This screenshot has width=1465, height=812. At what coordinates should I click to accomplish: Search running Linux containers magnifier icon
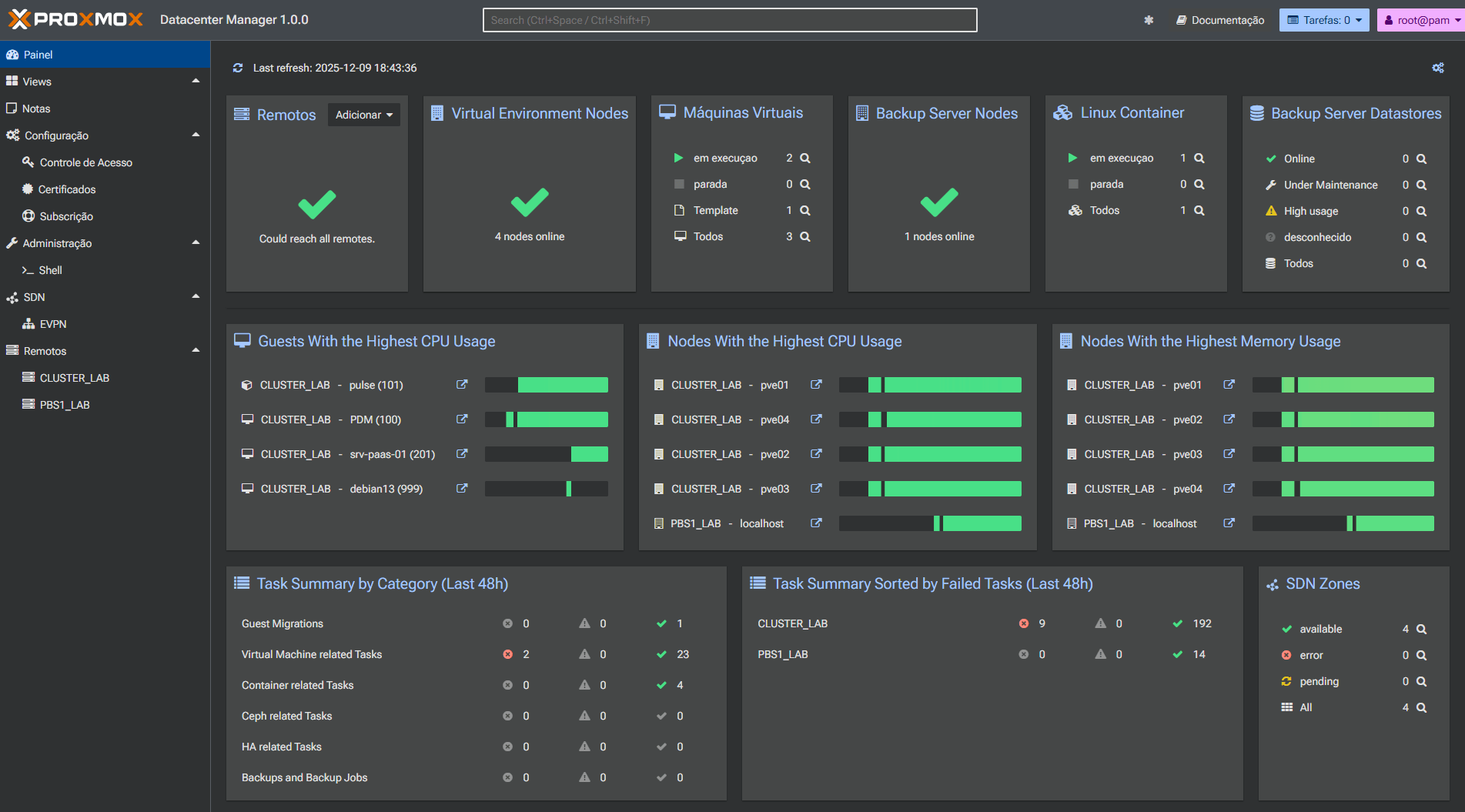1199,158
